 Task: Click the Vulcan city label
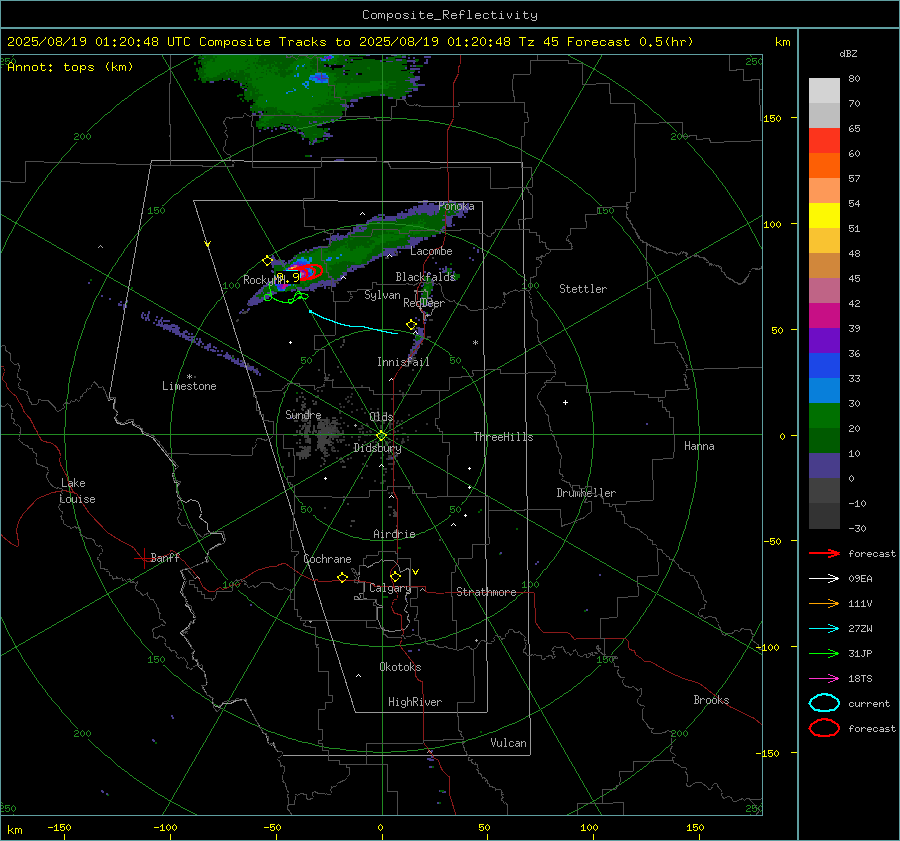tap(508, 743)
